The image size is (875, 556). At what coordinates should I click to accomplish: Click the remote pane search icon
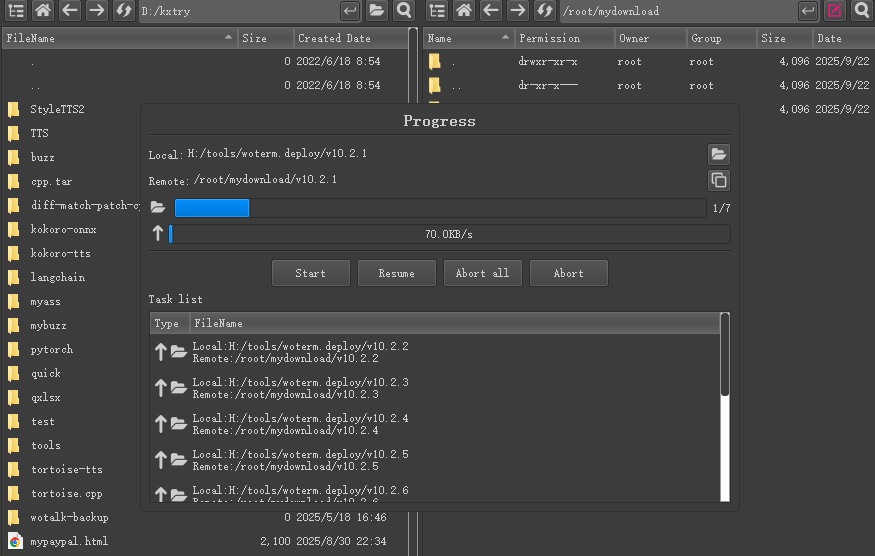tap(861, 11)
